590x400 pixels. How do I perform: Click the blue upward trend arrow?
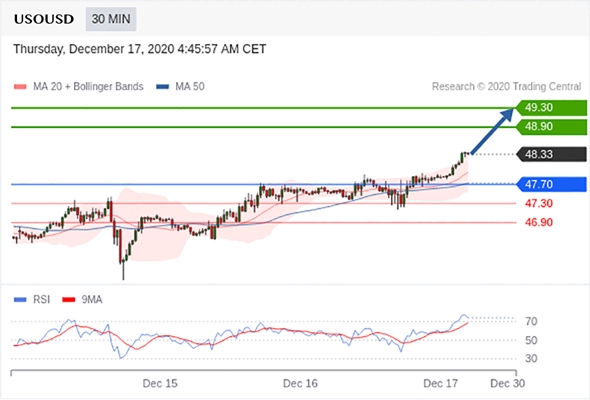tap(492, 131)
